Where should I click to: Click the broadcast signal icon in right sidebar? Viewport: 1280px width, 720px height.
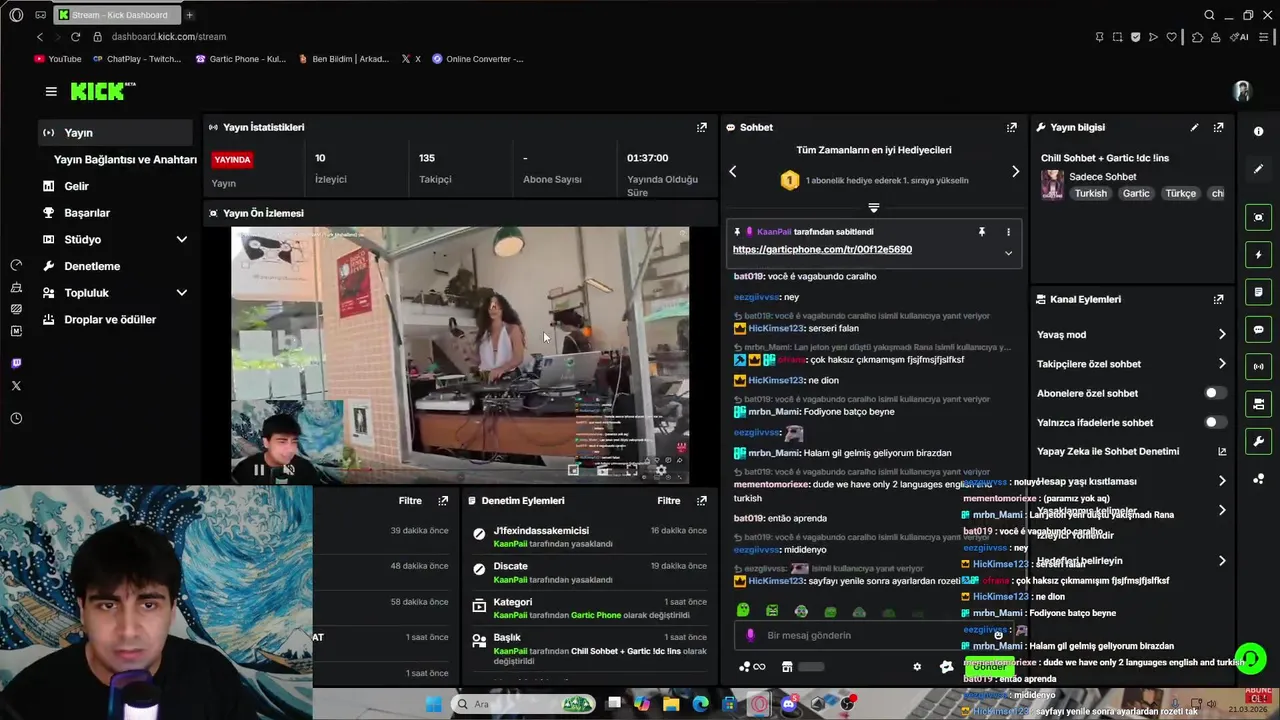[x=1258, y=366]
